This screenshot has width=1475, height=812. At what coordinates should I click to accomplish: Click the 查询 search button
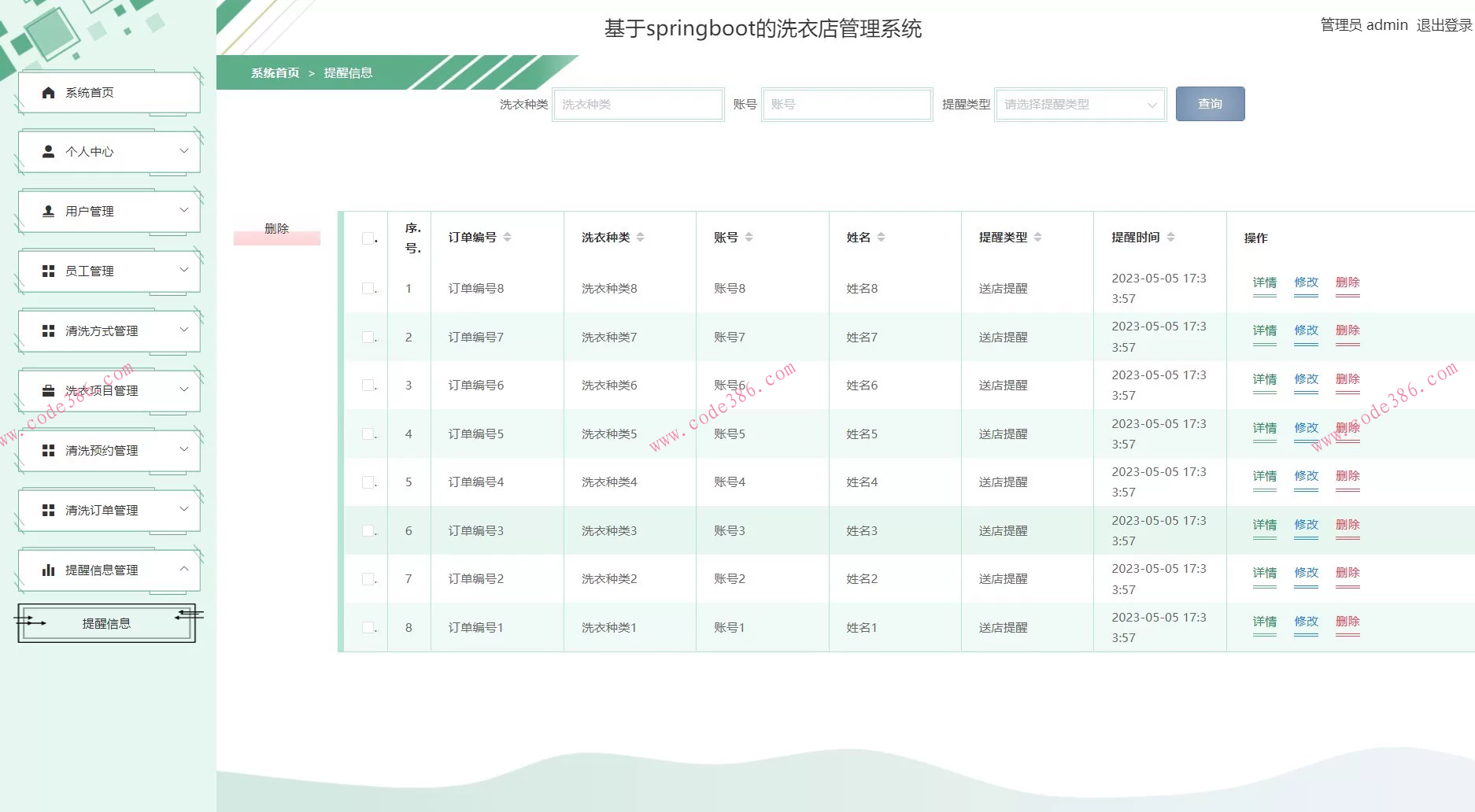[1210, 104]
